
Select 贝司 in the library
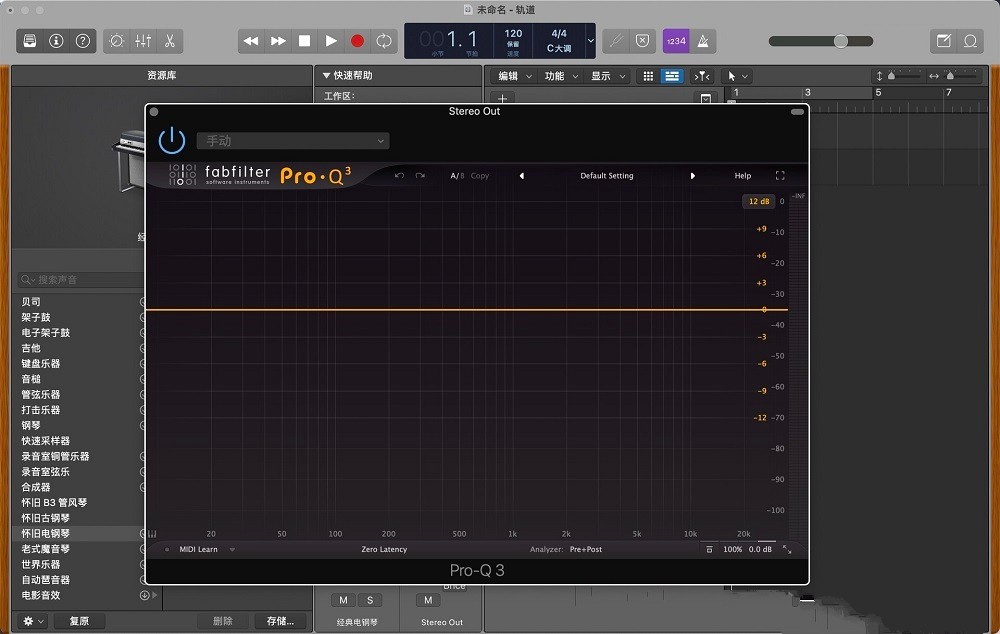[x=31, y=302]
